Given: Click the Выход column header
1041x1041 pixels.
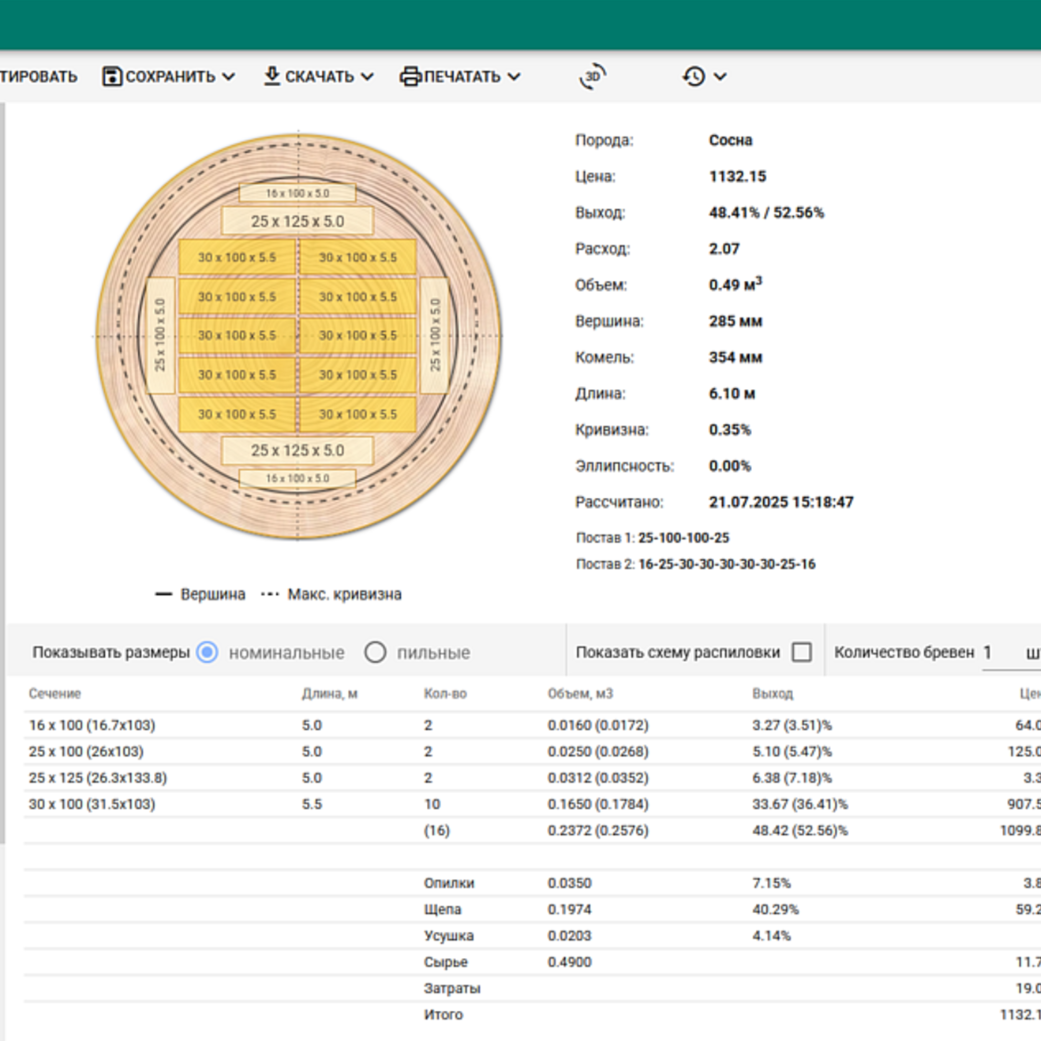Looking at the screenshot, I should click(772, 693).
